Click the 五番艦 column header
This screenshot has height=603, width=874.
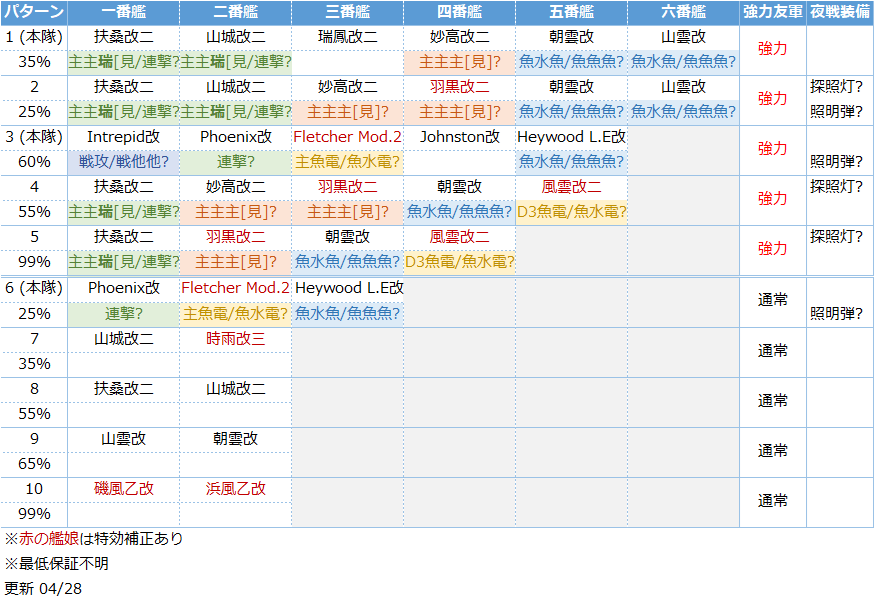click(572, 12)
